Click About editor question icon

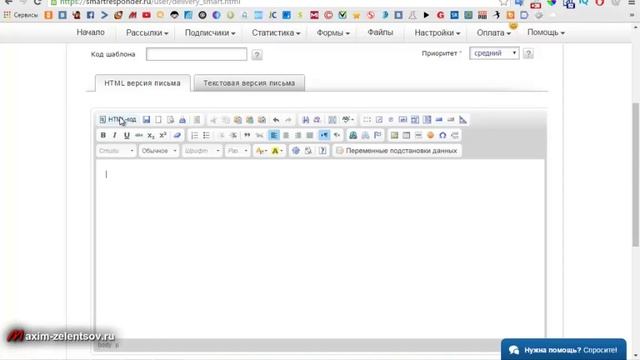coord(322,151)
